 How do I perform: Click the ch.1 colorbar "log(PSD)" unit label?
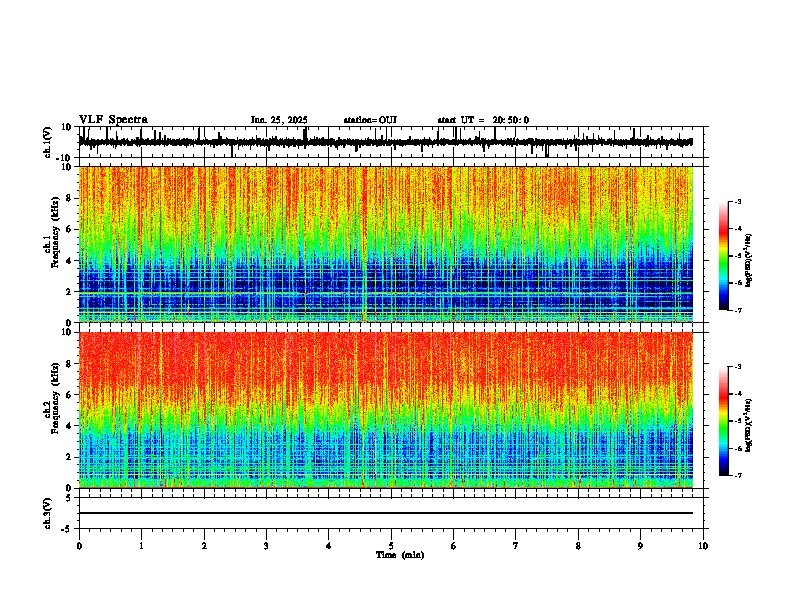(x=748, y=261)
